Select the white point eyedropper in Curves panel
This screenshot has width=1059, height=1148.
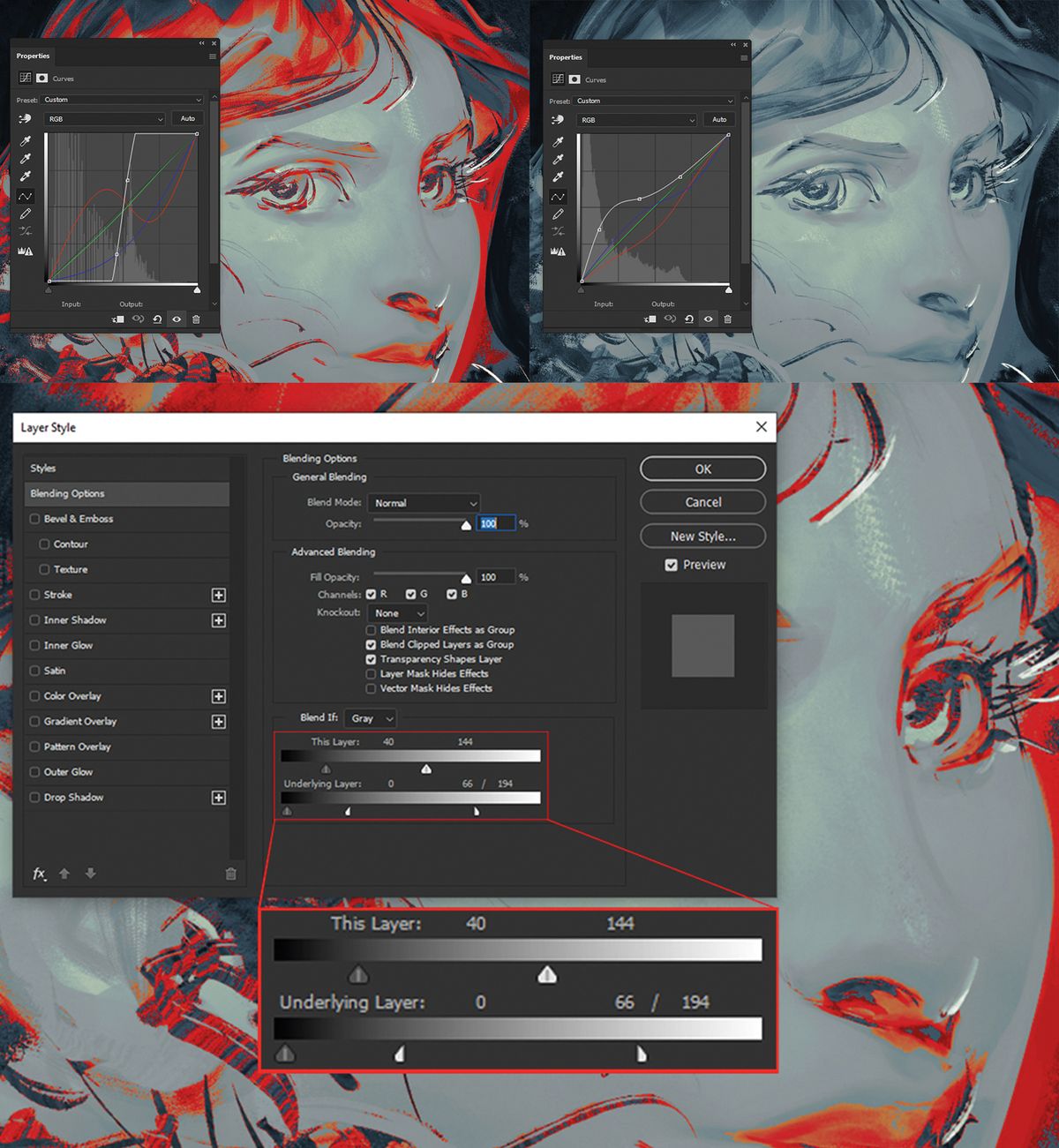click(x=26, y=176)
